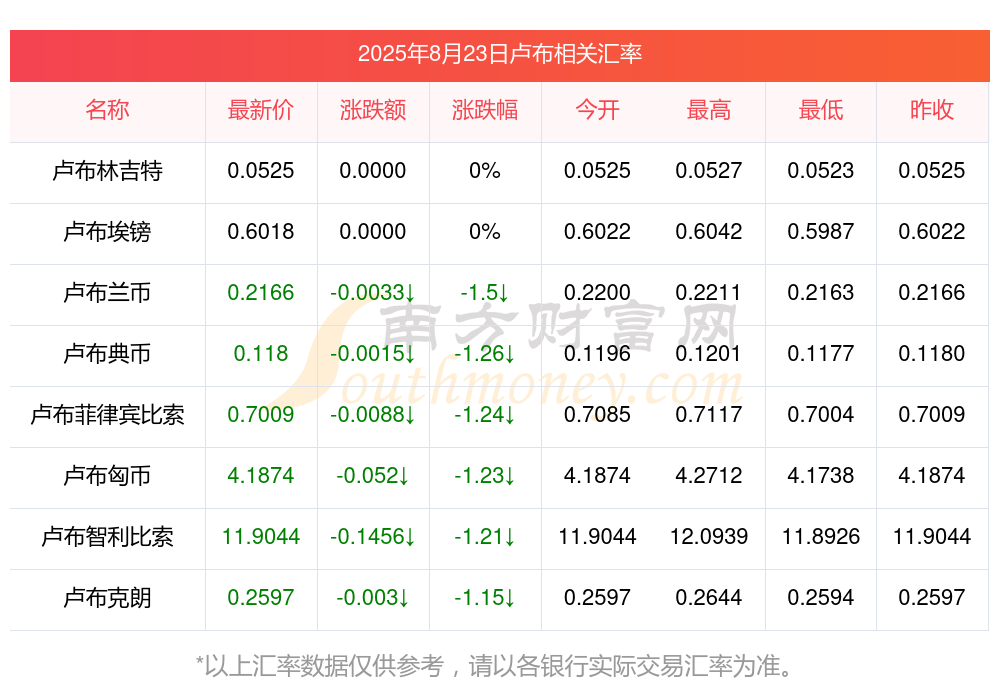Click latest price 0.7009 in green

pos(261,415)
